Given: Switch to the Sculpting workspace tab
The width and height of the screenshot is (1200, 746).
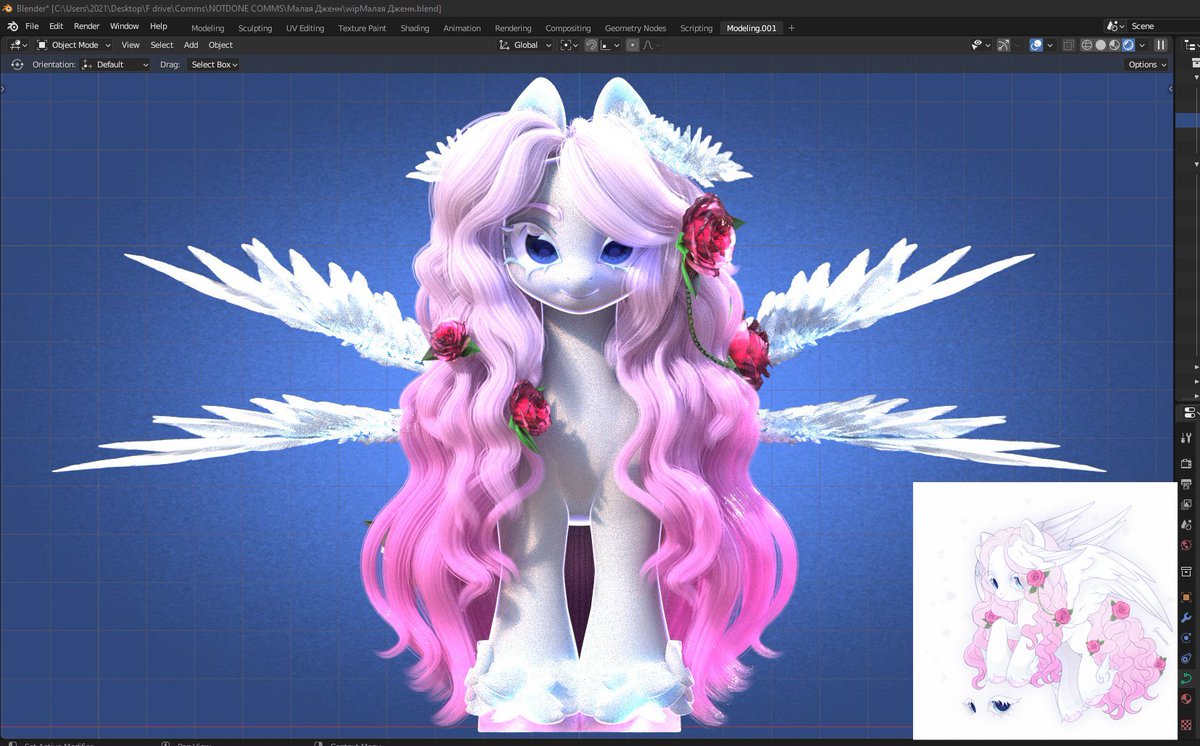Looking at the screenshot, I should tap(255, 28).
